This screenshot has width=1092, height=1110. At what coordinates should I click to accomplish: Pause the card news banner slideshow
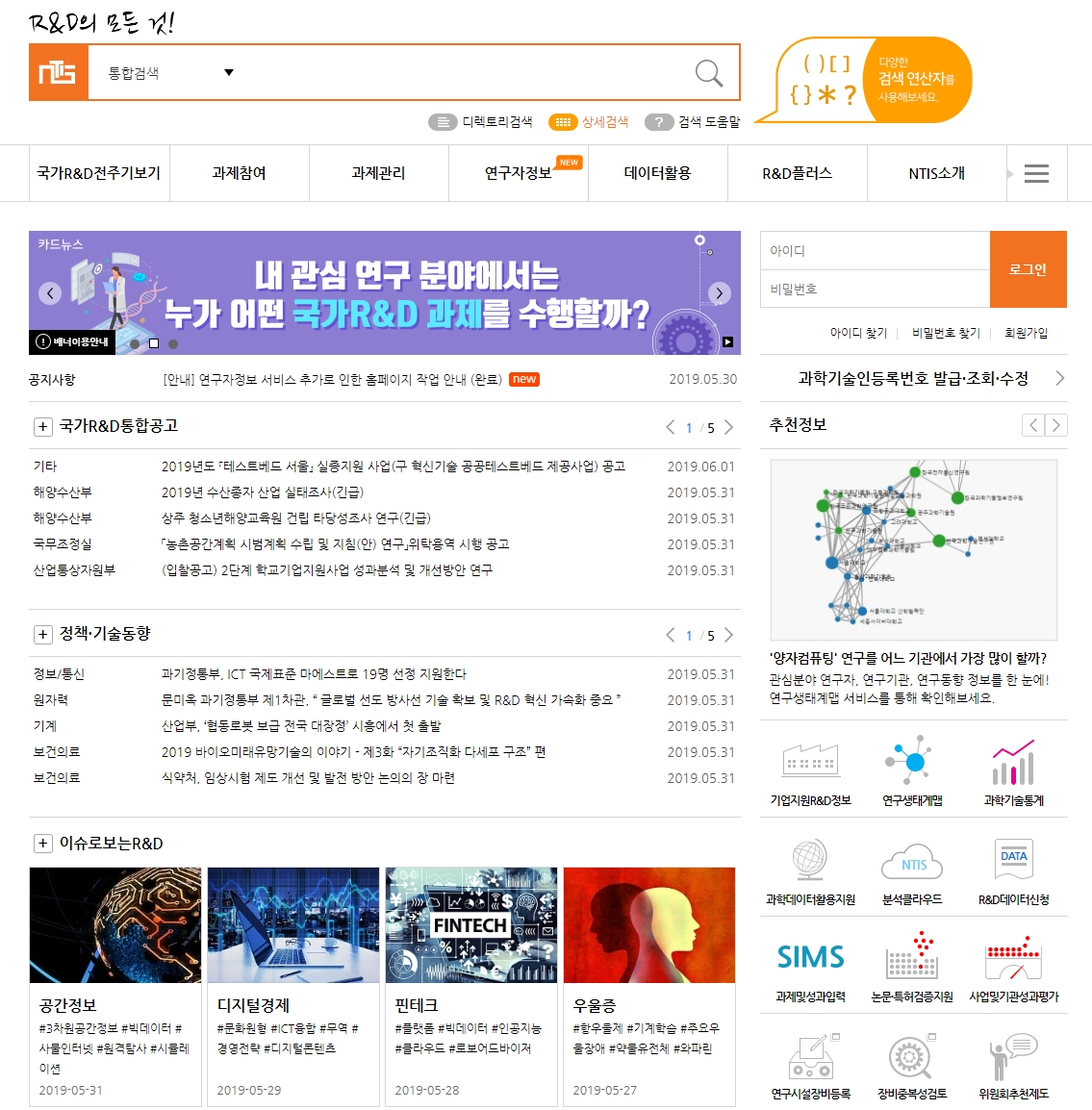pos(727,341)
